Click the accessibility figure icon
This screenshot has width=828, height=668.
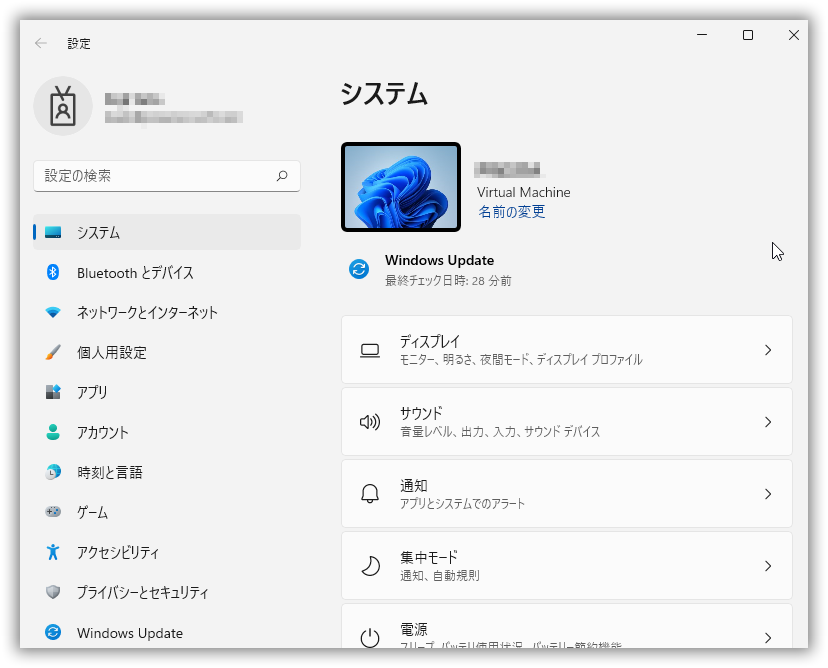(x=53, y=552)
